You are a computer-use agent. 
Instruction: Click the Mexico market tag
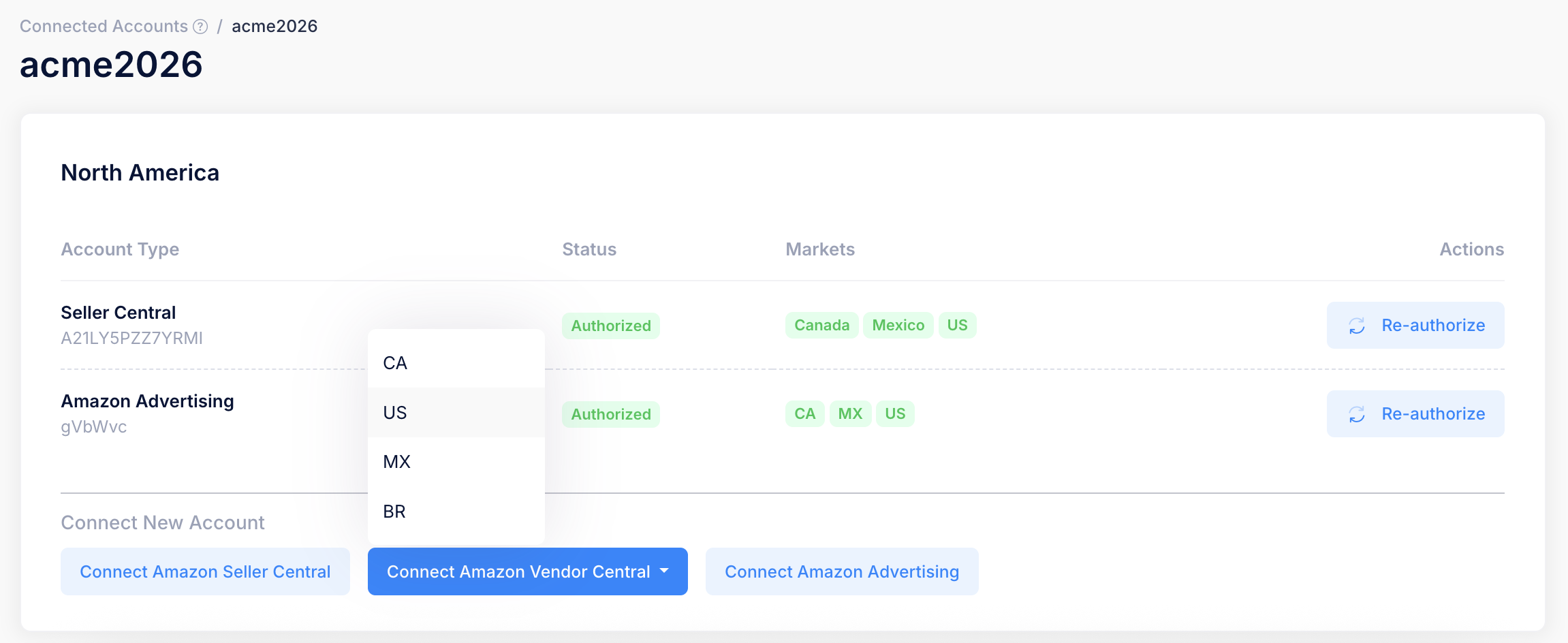point(898,326)
